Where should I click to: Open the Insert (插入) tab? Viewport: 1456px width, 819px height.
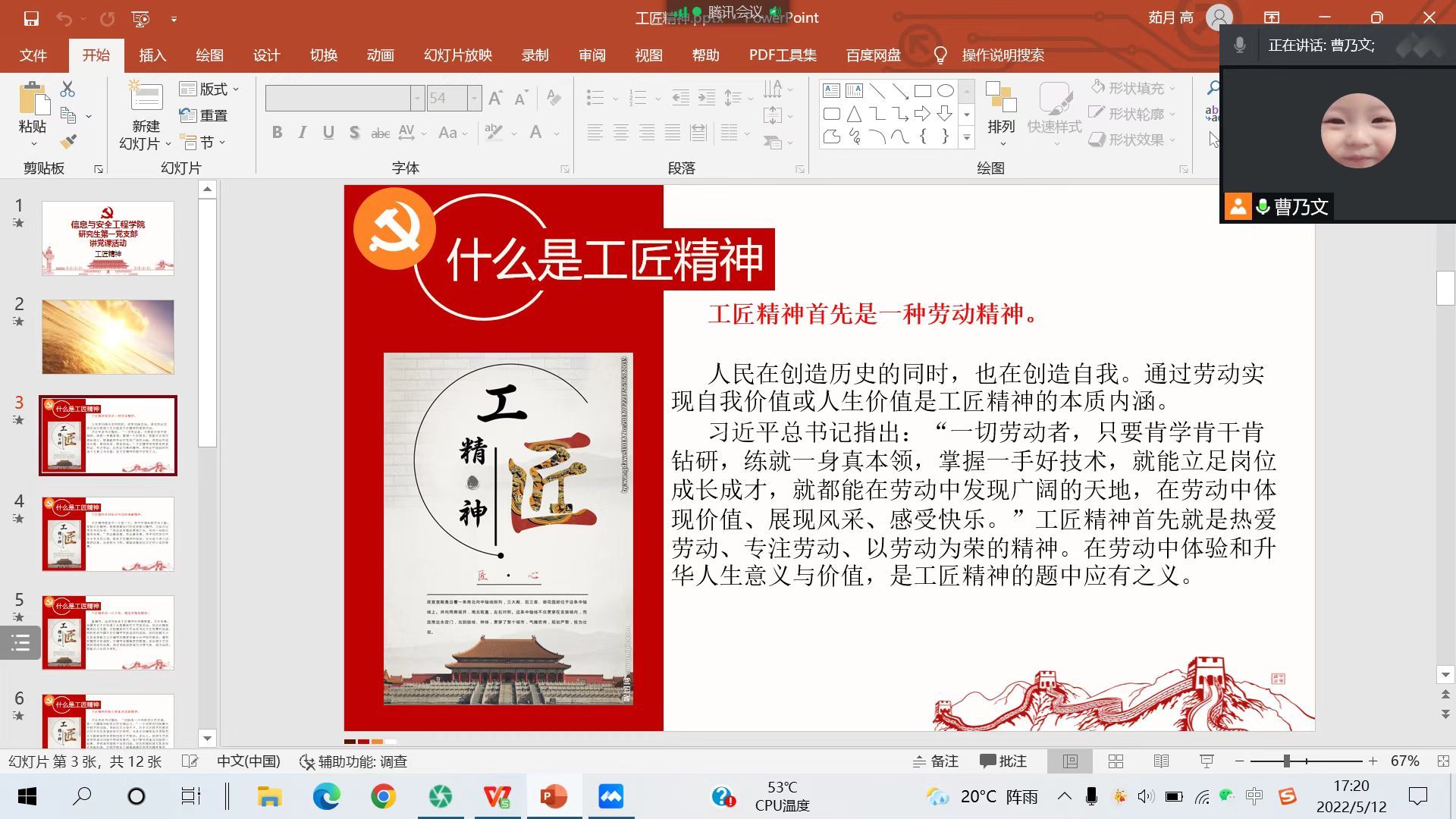pyautogui.click(x=152, y=55)
